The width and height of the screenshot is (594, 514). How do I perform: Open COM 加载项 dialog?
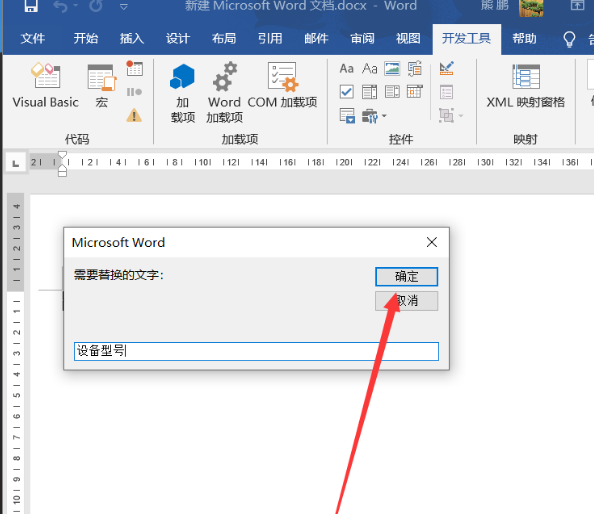[282, 86]
